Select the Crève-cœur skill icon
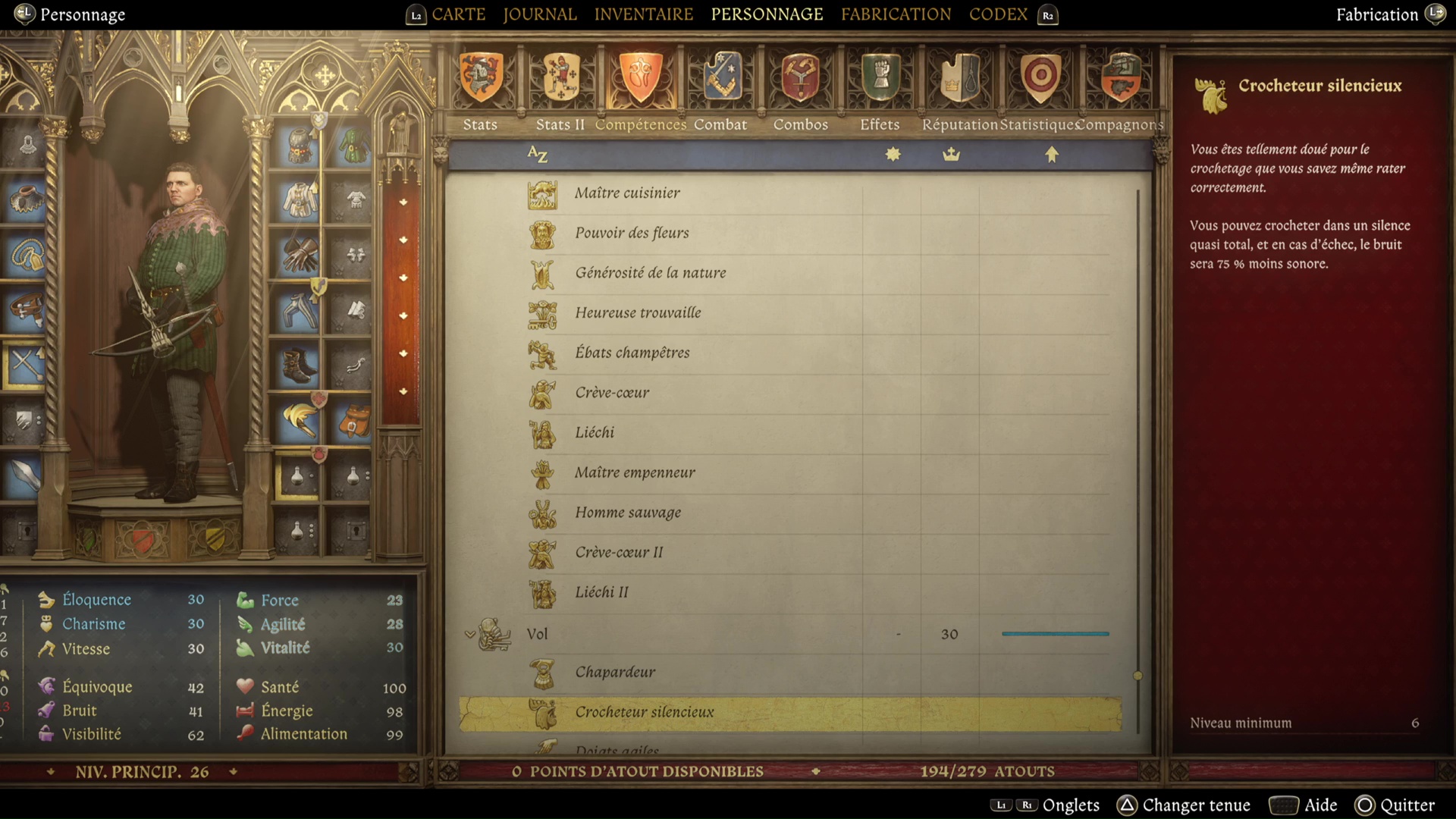 (x=544, y=392)
